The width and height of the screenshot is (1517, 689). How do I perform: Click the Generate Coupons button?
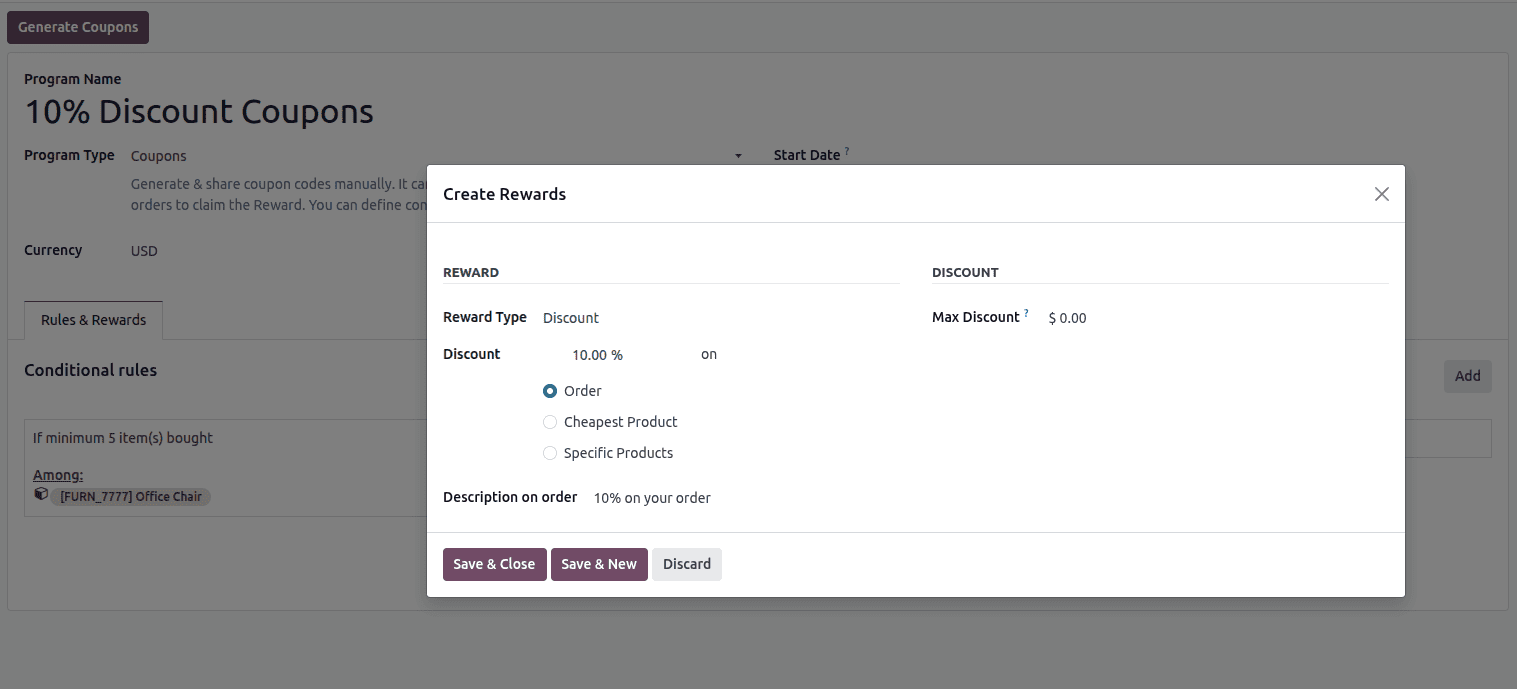tap(77, 27)
